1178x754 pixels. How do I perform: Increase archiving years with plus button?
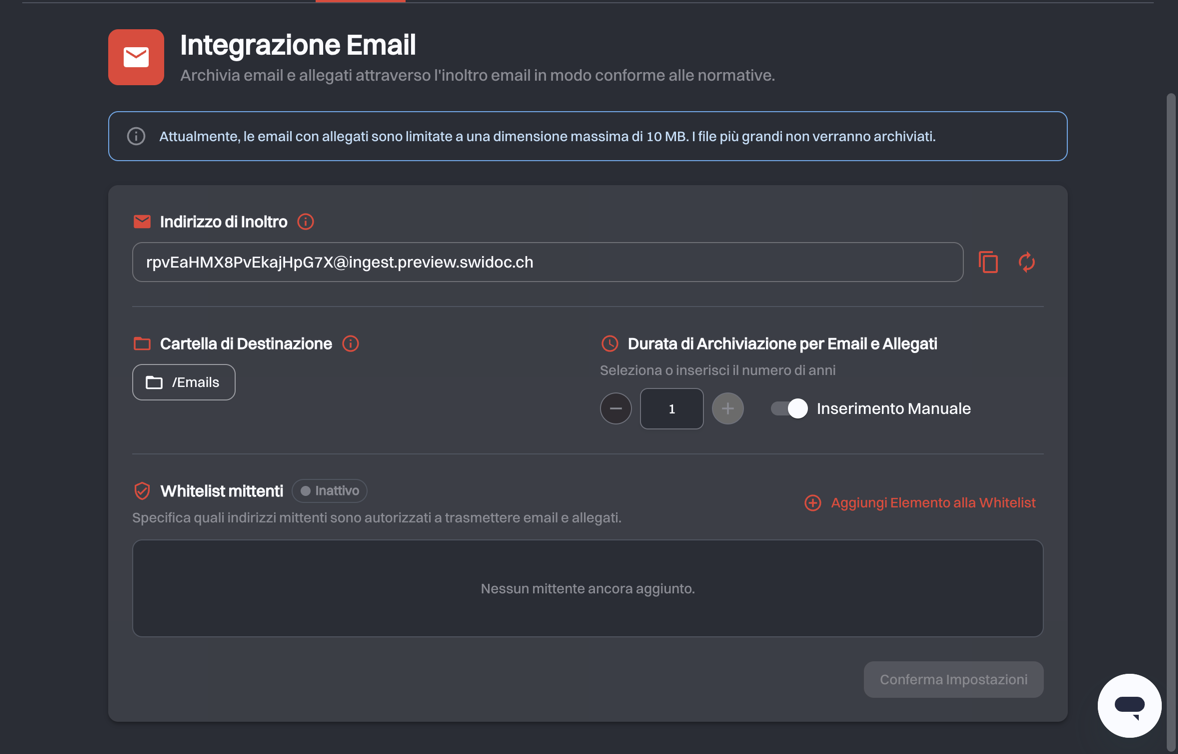pos(727,409)
